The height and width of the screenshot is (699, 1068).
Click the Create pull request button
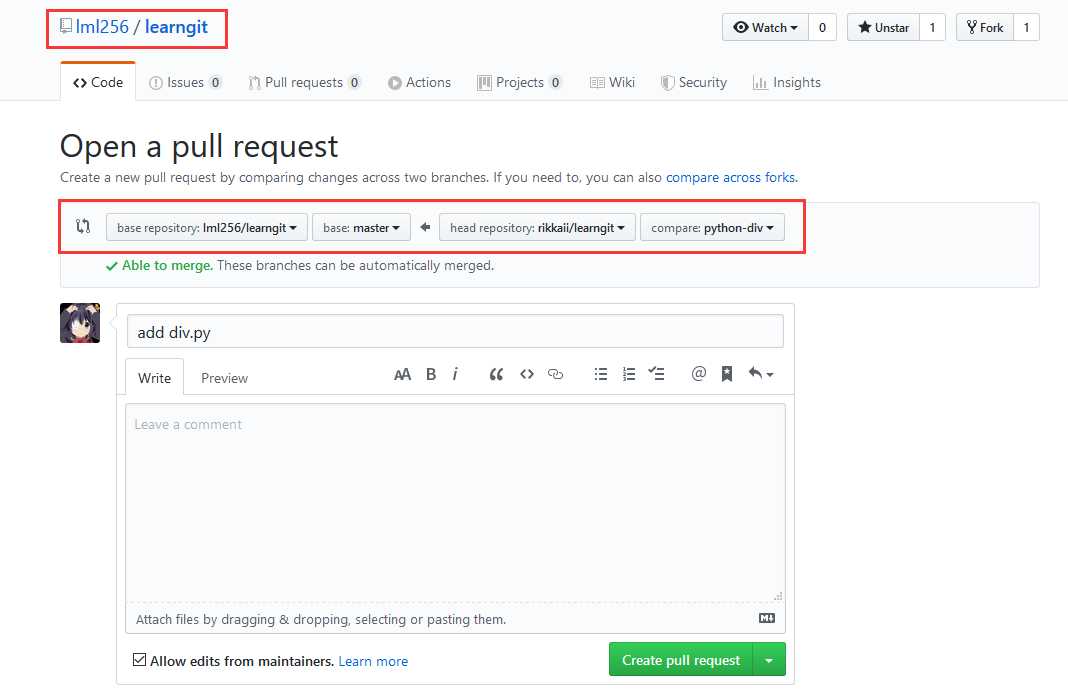tap(681, 661)
